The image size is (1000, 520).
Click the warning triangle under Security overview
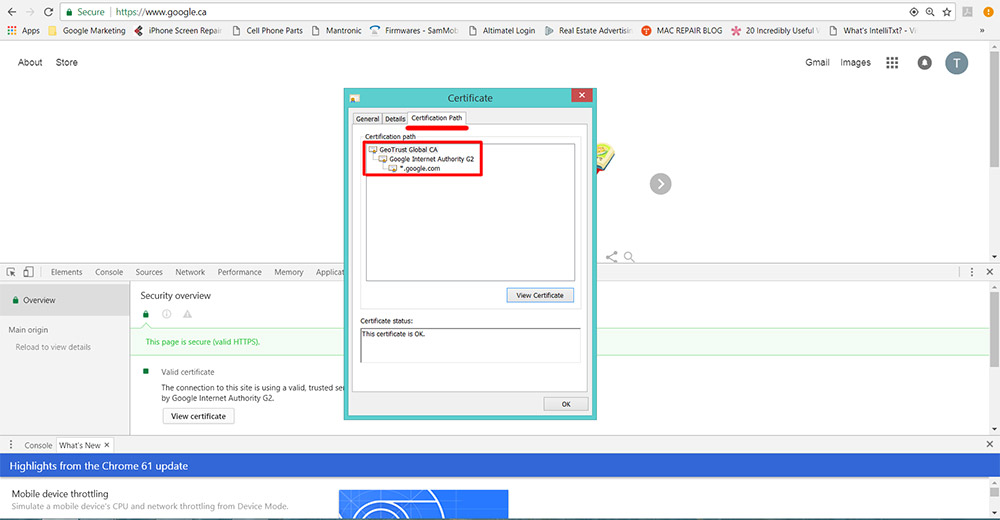pos(188,314)
